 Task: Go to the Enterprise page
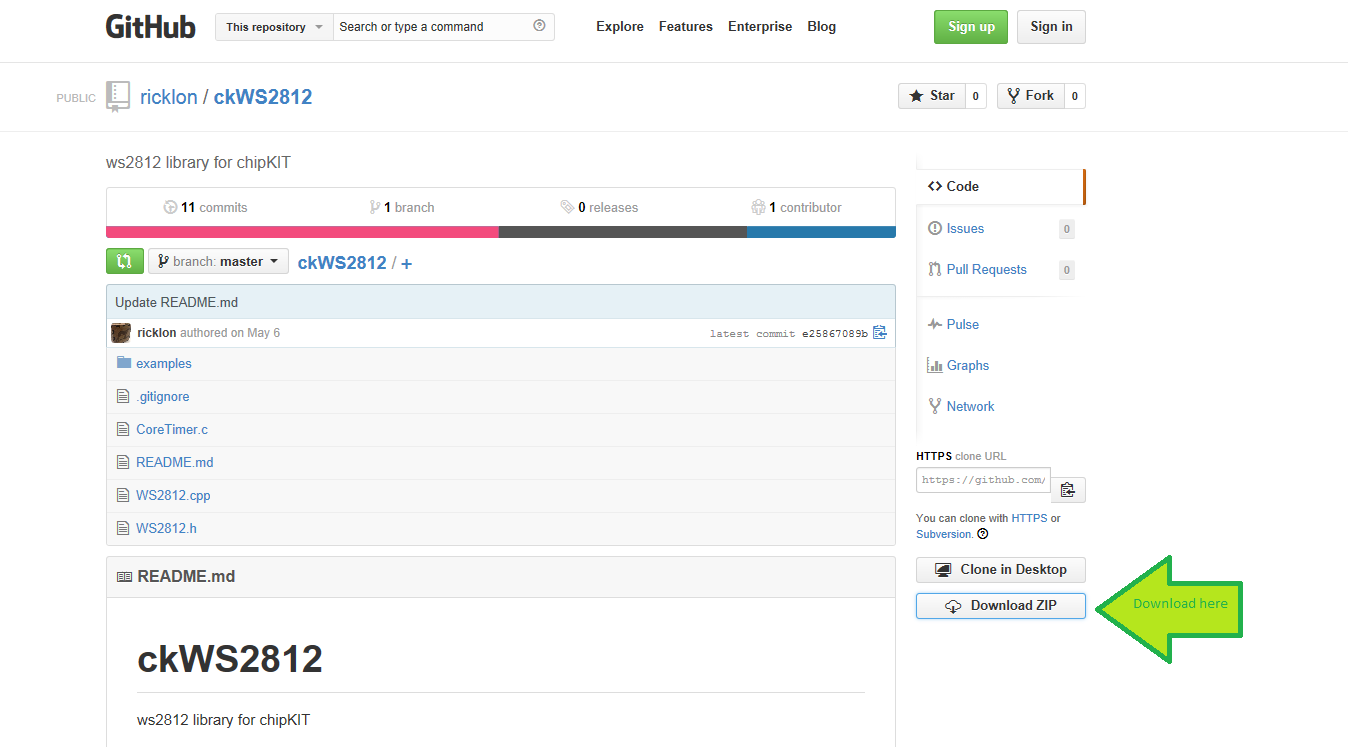(760, 27)
